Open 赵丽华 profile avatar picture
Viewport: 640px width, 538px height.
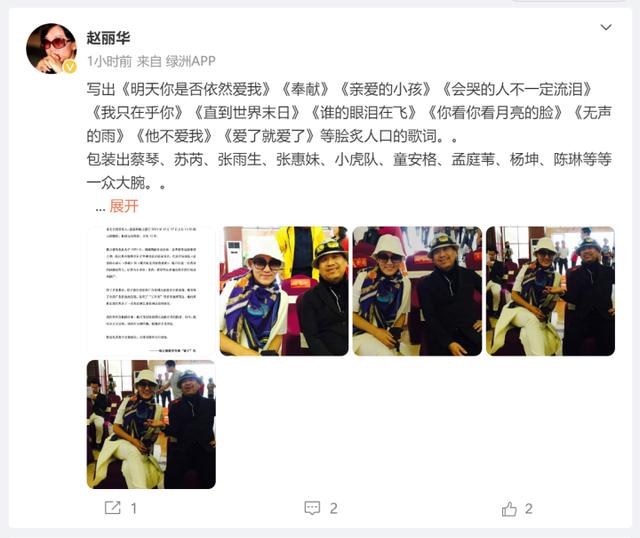51,48
